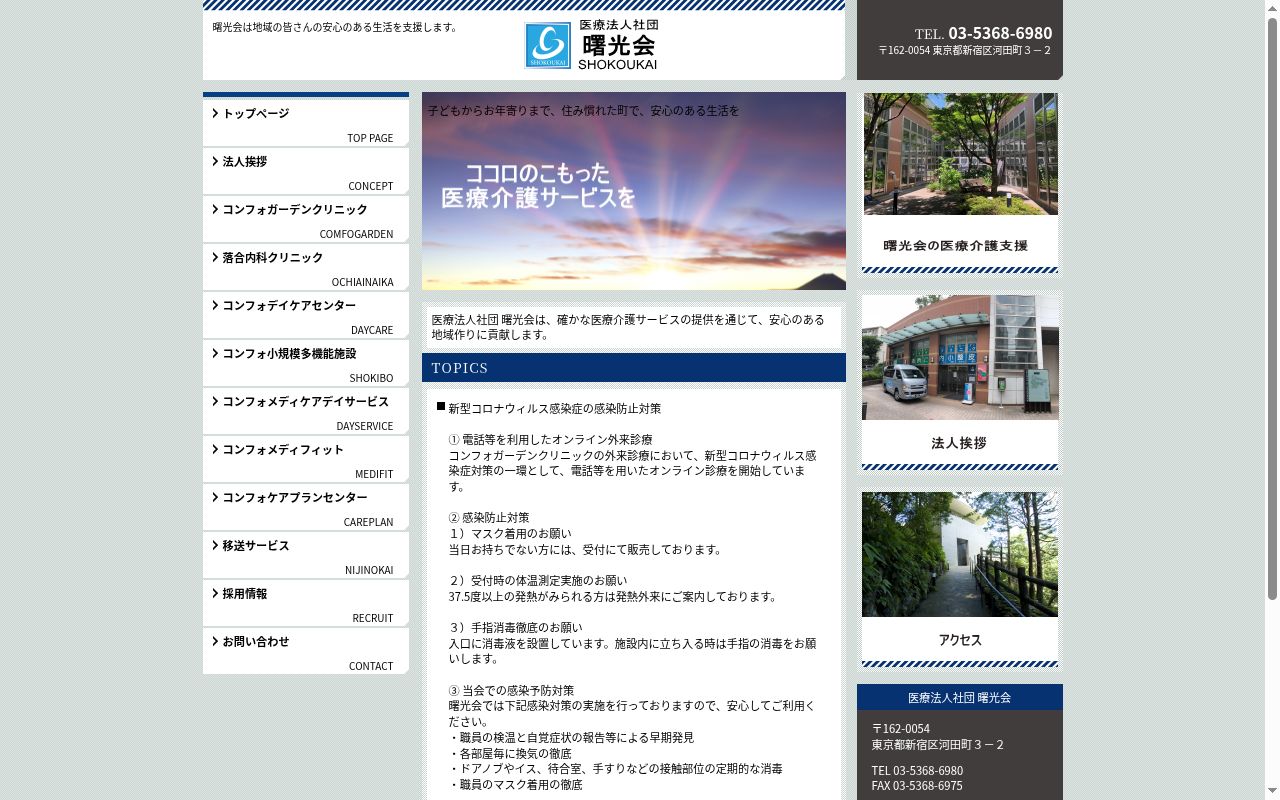Screen dimensions: 1280x800
Task: Click the ① 電話等を利用したオンライン外来診療 line
Action: coord(550,440)
